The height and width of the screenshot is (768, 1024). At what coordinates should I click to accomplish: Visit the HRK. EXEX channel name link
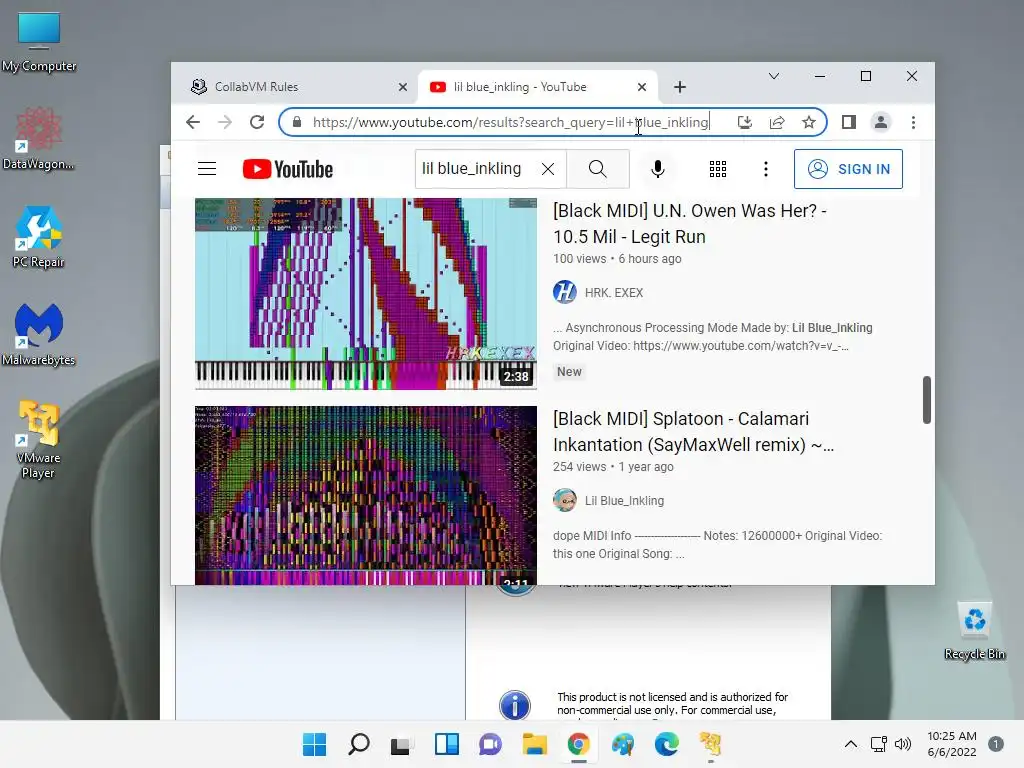coord(614,293)
